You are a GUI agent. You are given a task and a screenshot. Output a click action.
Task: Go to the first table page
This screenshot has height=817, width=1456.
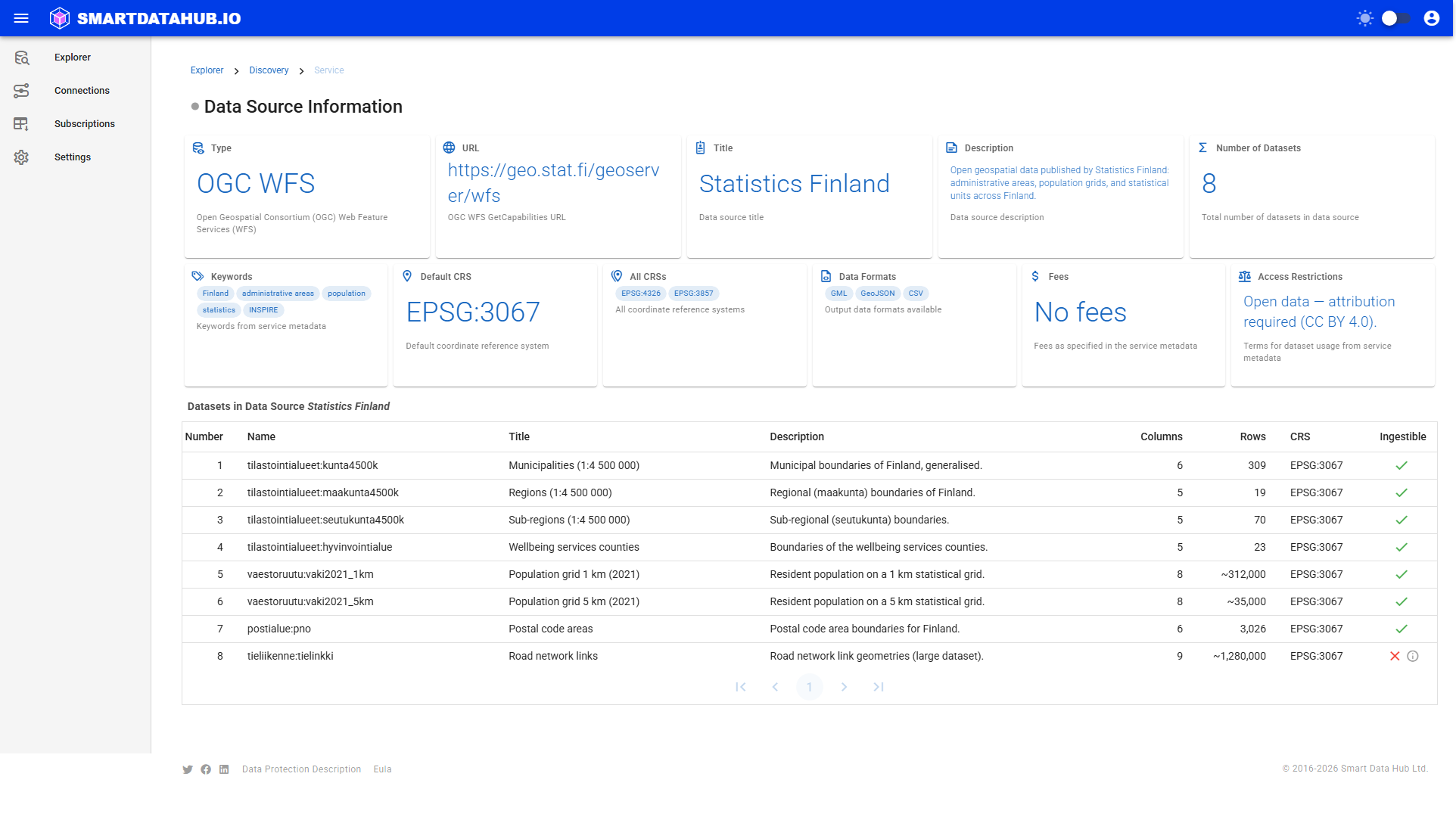[x=741, y=687]
